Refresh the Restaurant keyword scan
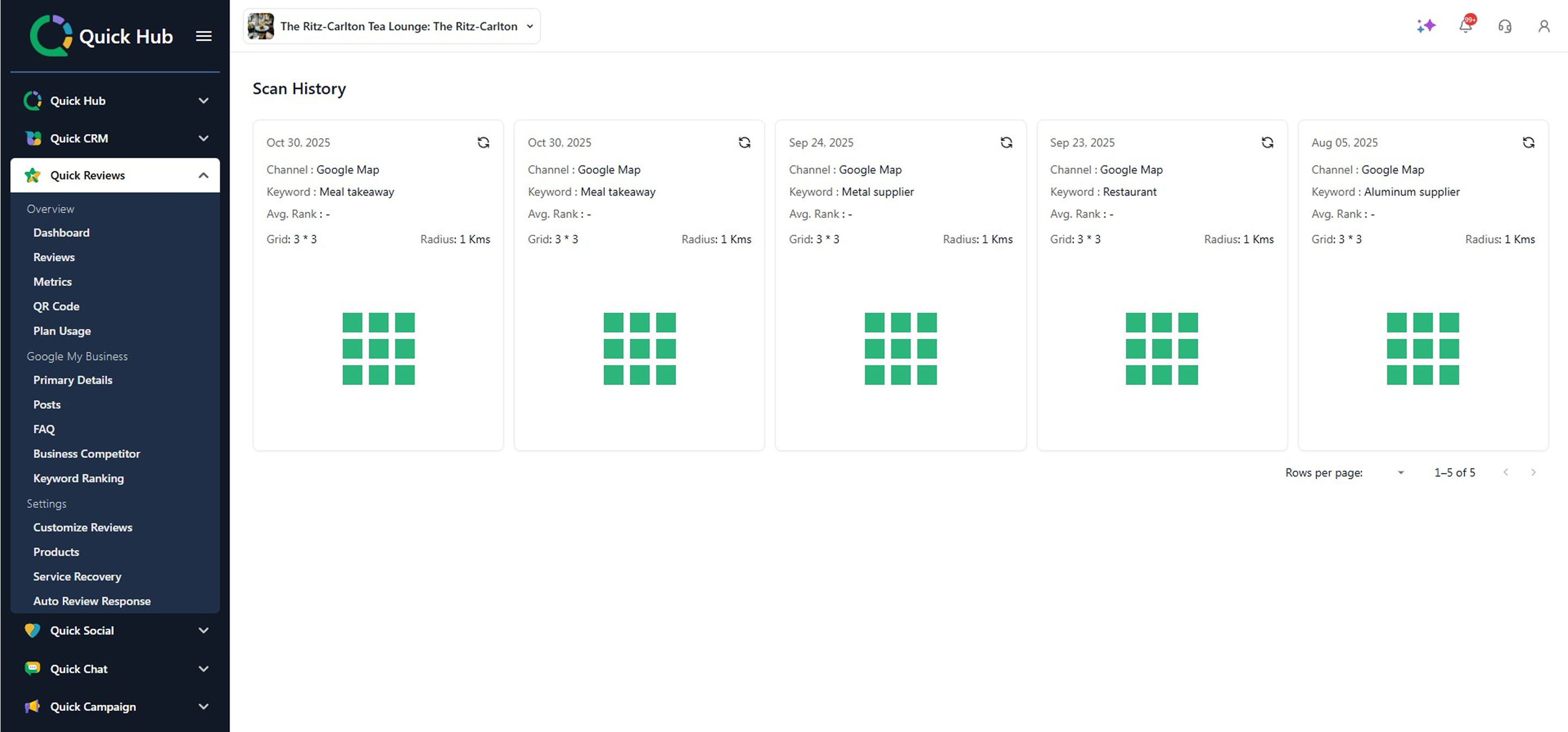 (1267, 143)
